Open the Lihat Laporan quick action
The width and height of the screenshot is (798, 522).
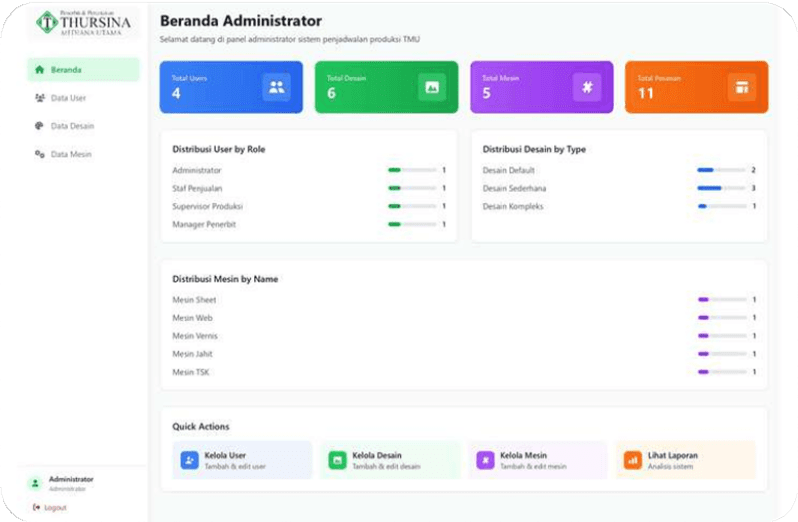pyautogui.click(x=685, y=460)
